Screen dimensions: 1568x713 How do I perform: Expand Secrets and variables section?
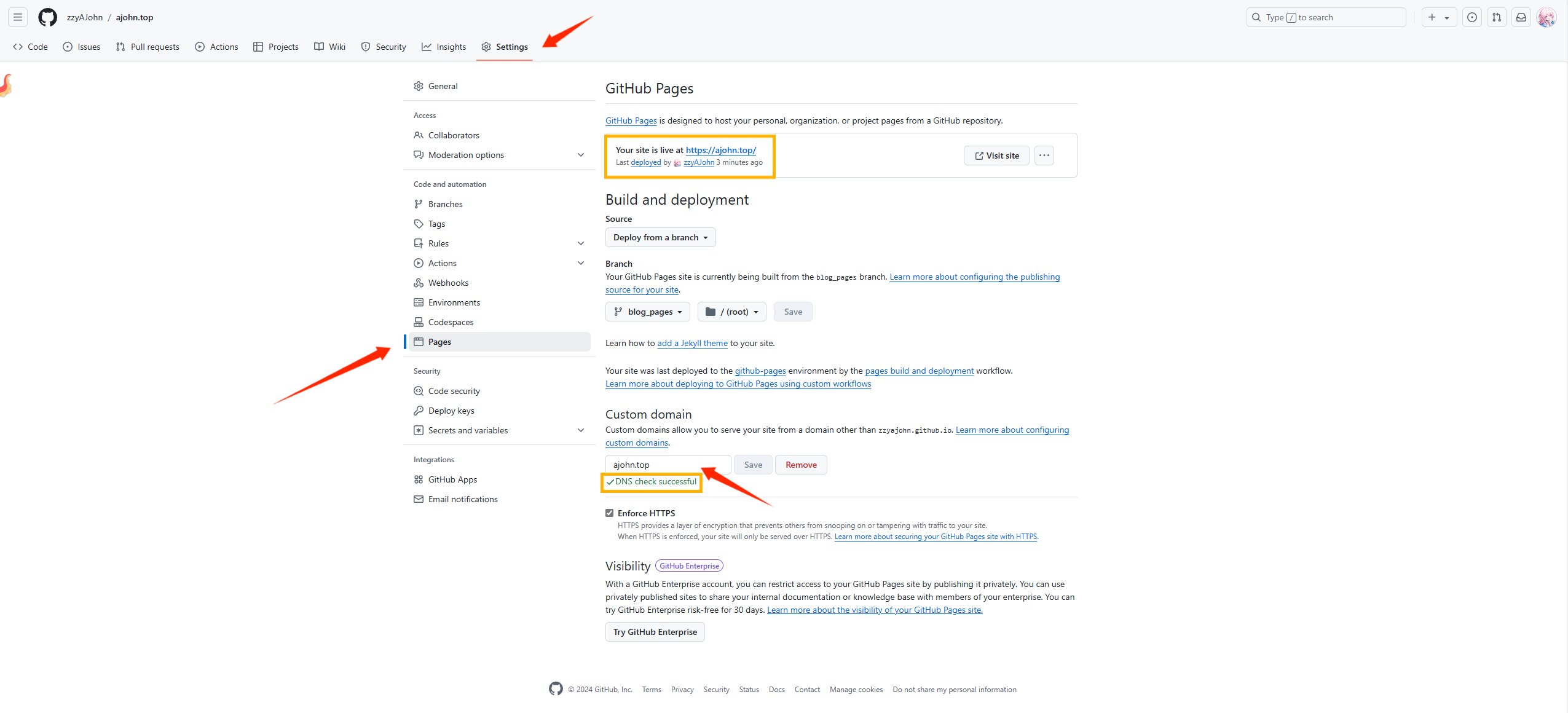coord(580,430)
